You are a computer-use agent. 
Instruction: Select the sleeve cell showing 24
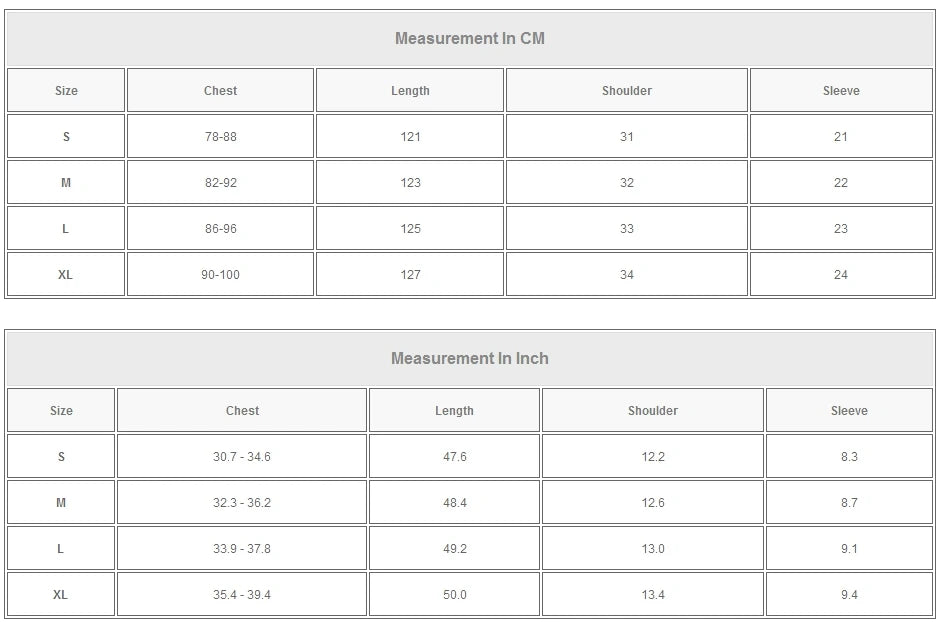[840, 275]
